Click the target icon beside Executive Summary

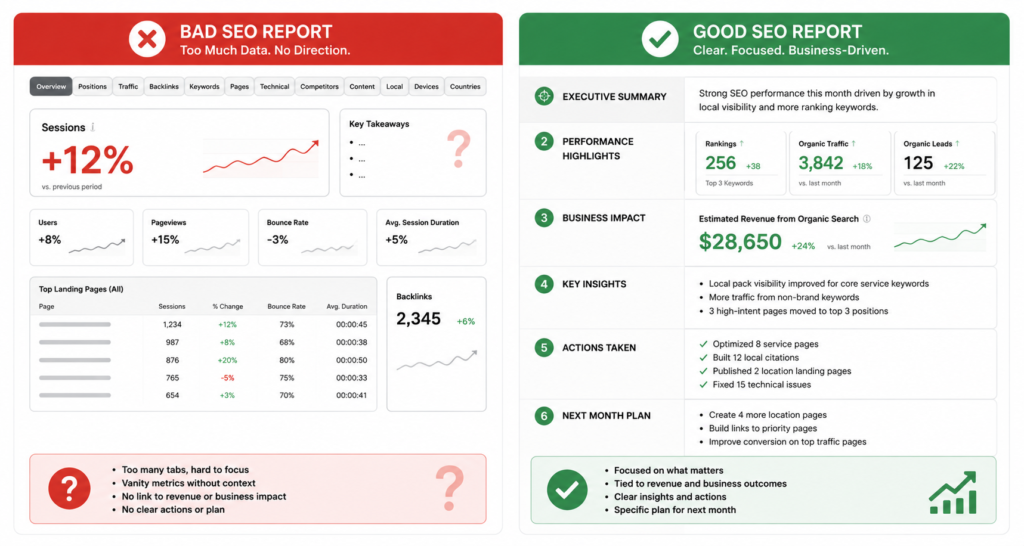pyautogui.click(x=543, y=96)
